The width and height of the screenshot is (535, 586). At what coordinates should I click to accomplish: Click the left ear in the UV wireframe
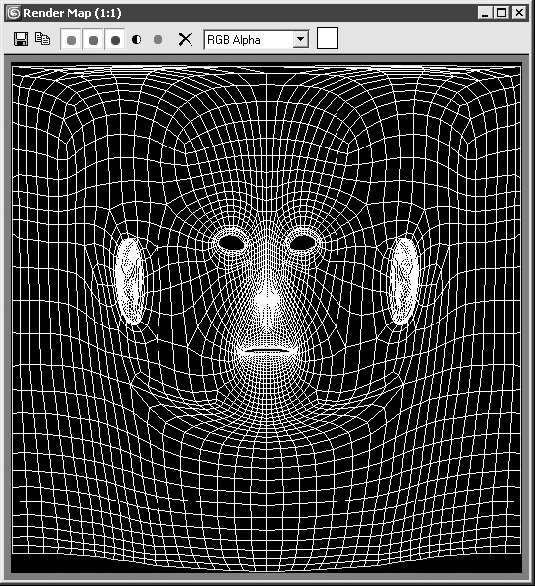click(130, 281)
